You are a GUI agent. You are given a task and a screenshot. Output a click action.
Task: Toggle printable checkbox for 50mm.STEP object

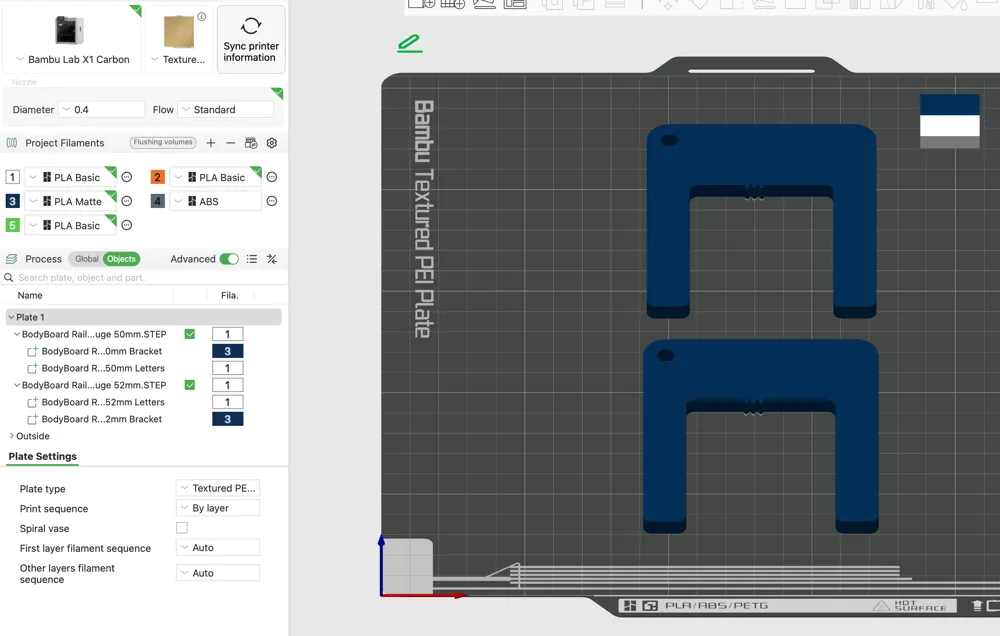point(189,334)
